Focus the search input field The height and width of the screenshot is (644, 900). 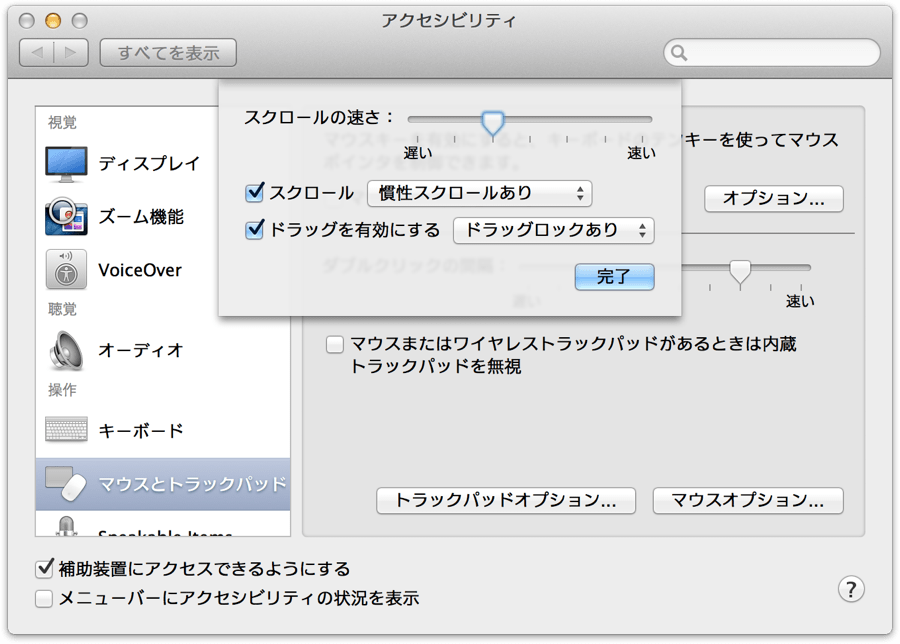[771, 53]
